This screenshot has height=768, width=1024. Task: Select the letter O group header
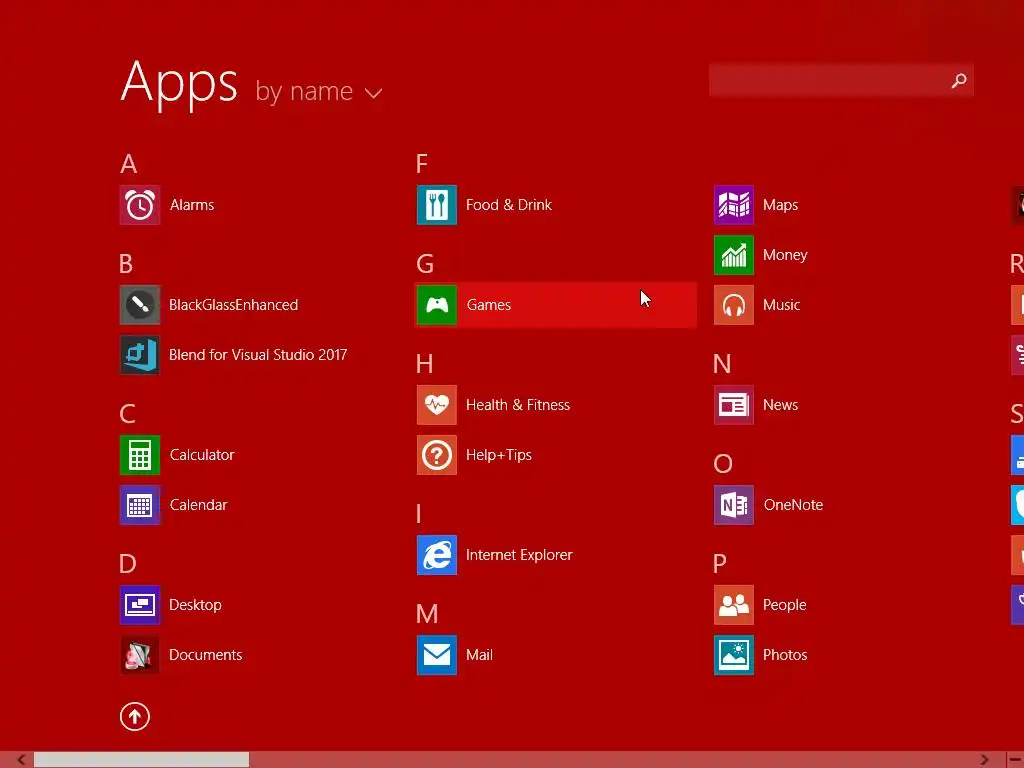coord(723,464)
